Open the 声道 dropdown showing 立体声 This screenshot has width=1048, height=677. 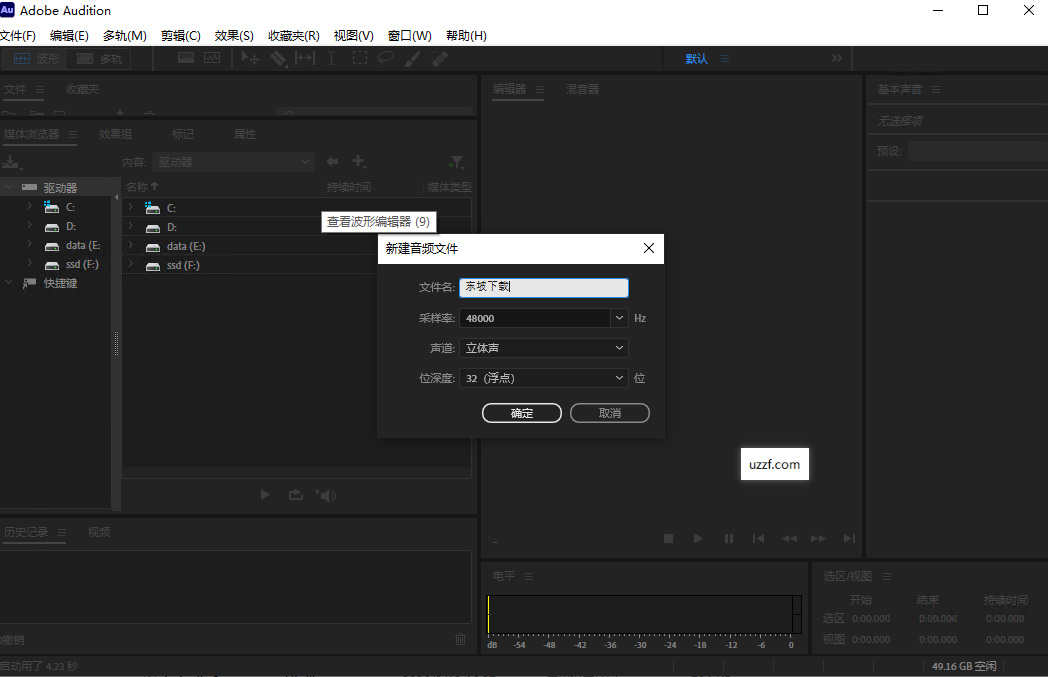point(543,347)
